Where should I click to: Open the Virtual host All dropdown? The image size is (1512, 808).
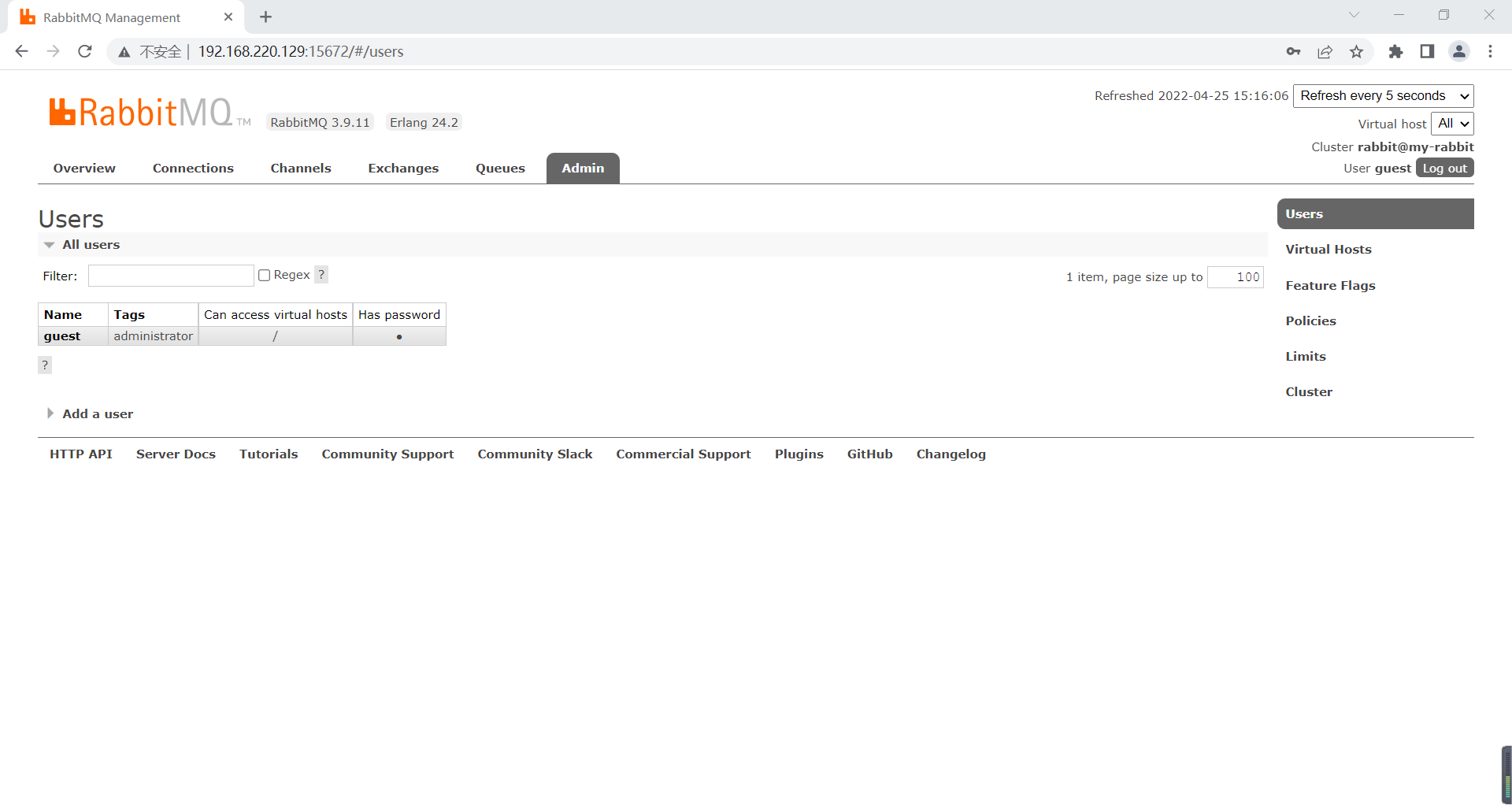[x=1452, y=124]
